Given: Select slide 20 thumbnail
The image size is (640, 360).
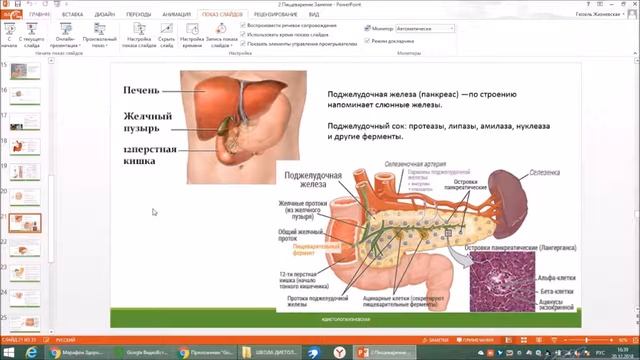Looking at the screenshot, I should click(25, 198).
